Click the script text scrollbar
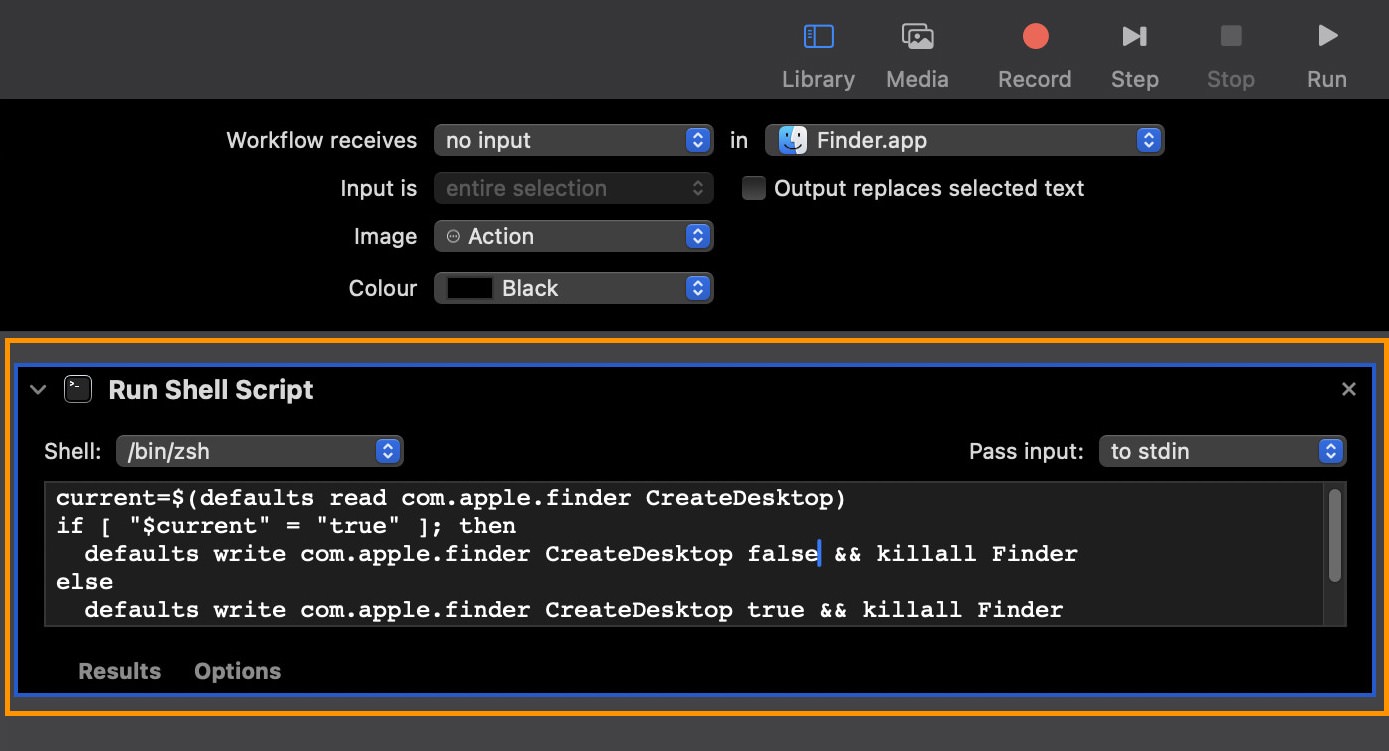Viewport: 1389px width, 751px height. click(x=1334, y=535)
